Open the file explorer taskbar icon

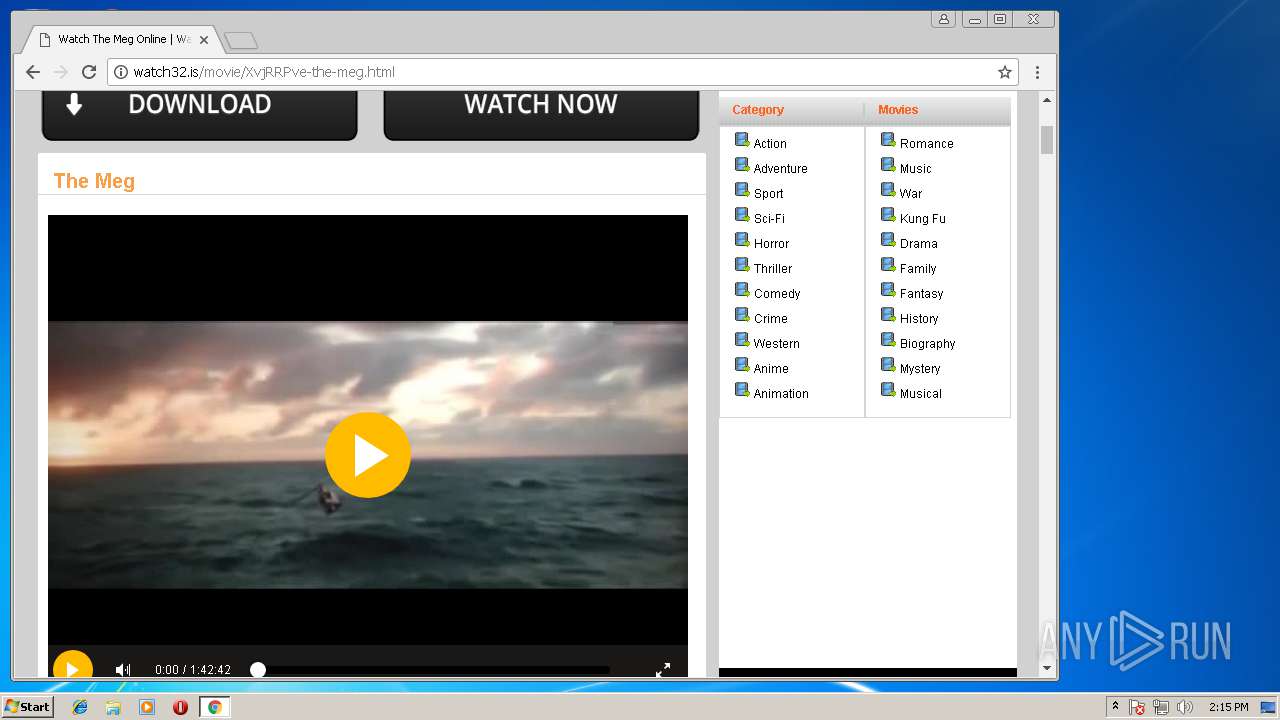[x=113, y=707]
